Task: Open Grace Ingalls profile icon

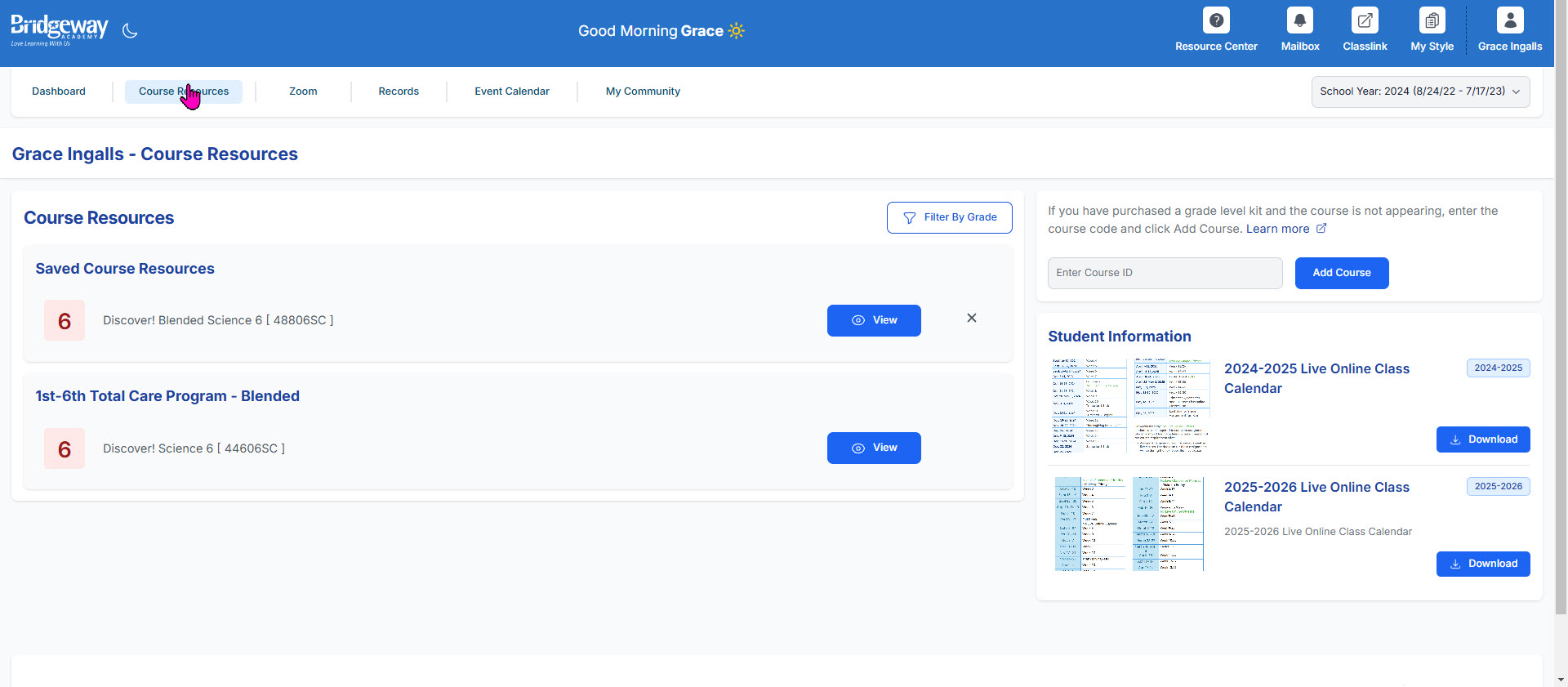Action: pyautogui.click(x=1510, y=20)
